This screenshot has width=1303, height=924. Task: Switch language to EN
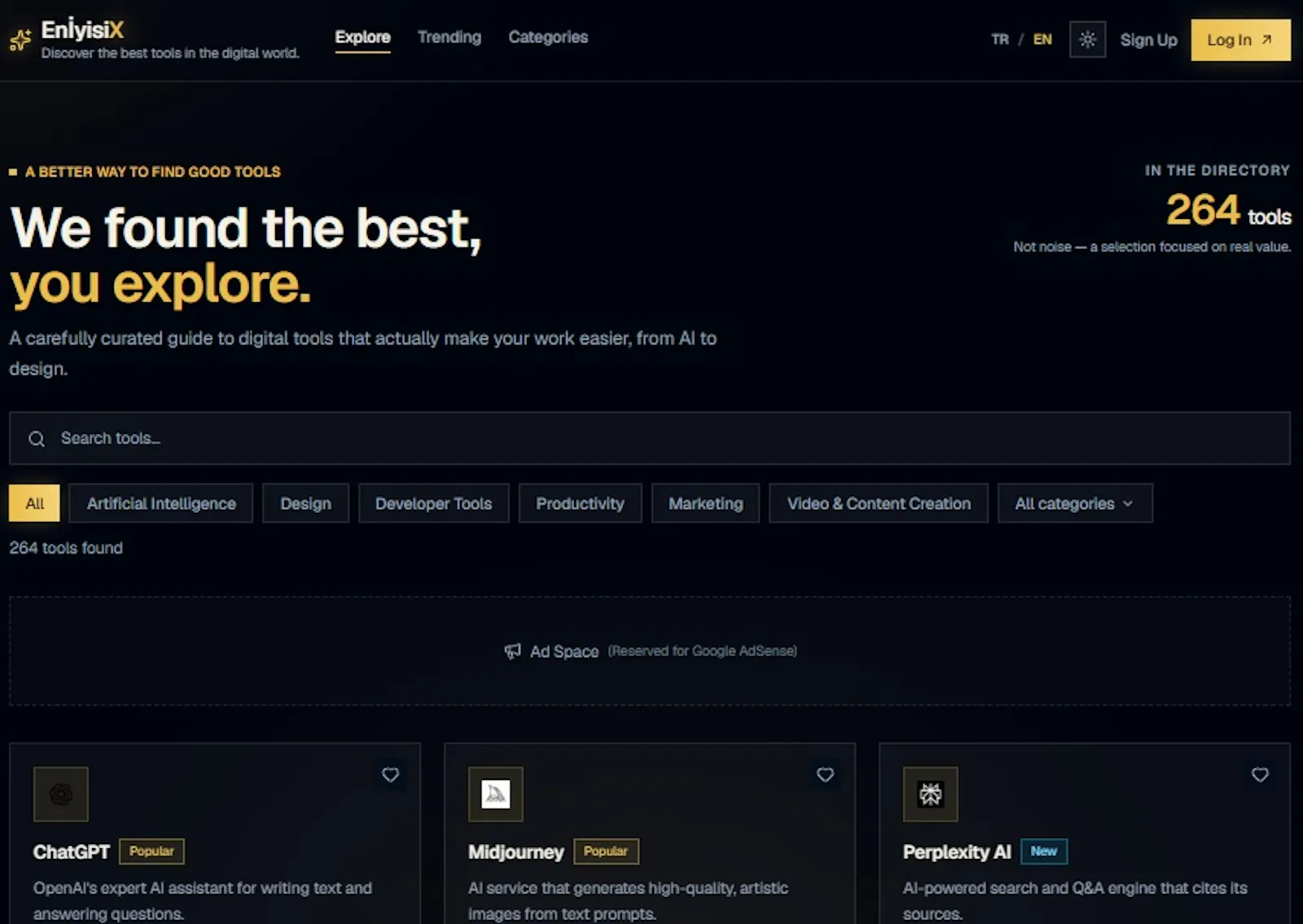coord(1042,40)
